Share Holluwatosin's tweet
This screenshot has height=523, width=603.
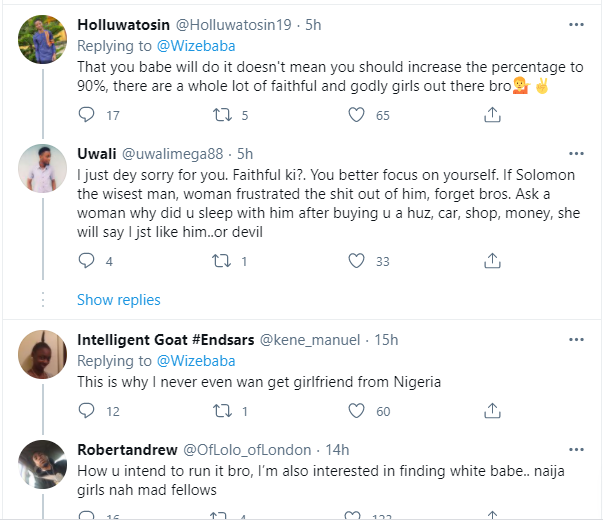point(491,115)
